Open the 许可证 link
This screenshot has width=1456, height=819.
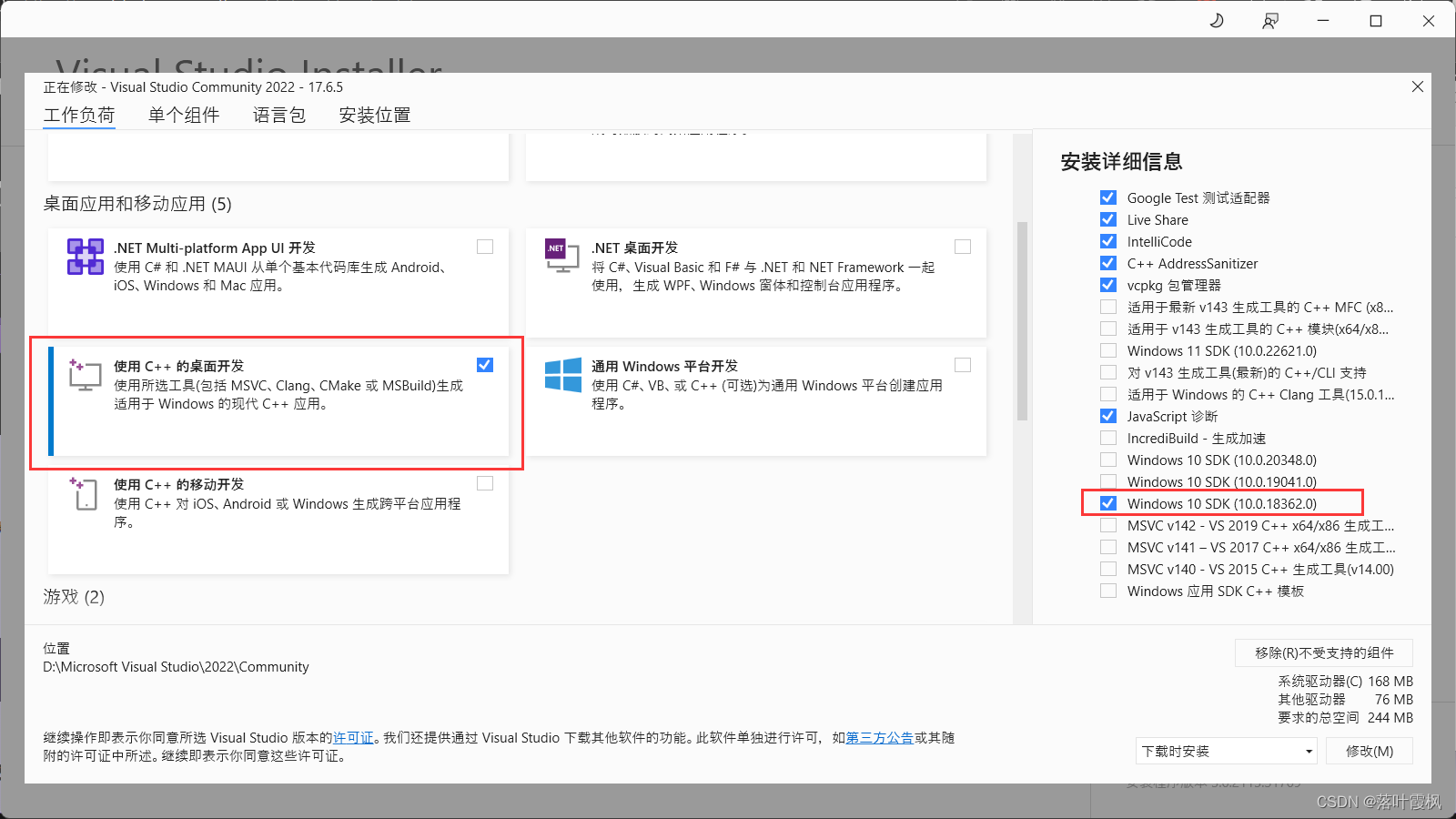click(353, 738)
